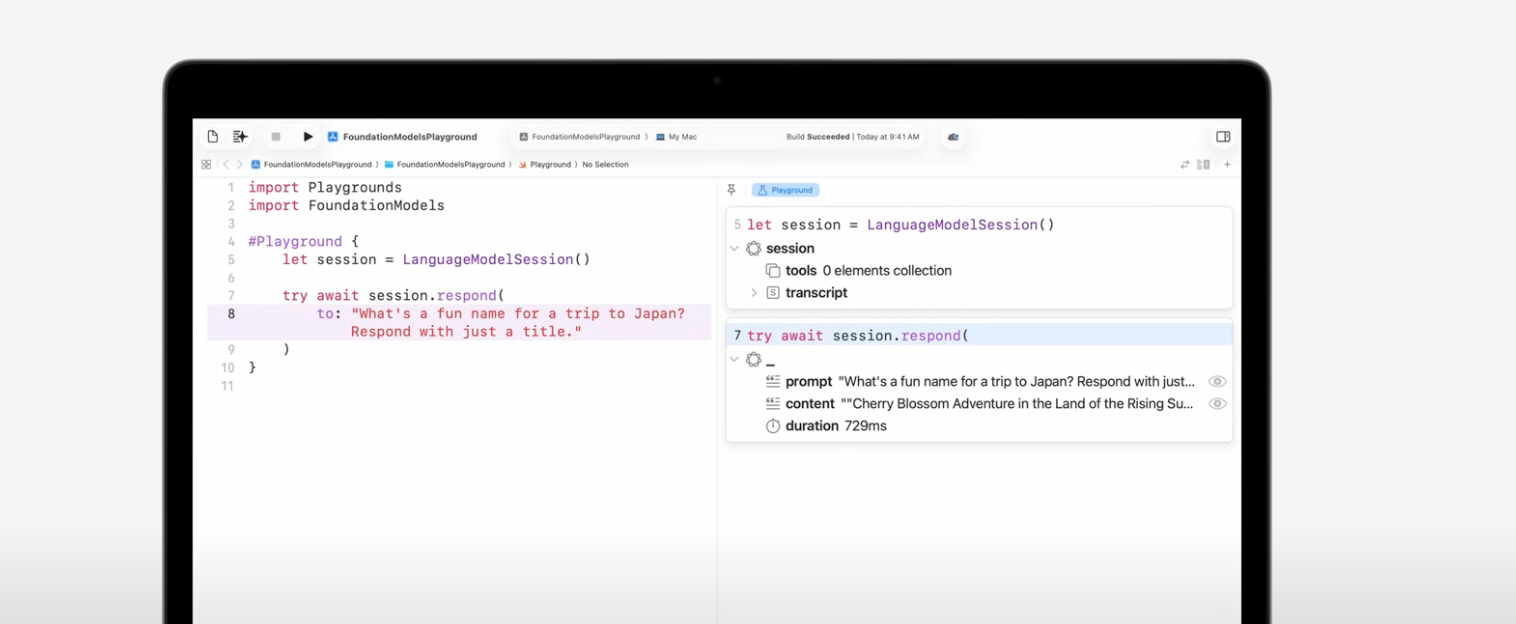Click the session gear icon
Viewport: 1516px width, 624px height.
click(754, 248)
